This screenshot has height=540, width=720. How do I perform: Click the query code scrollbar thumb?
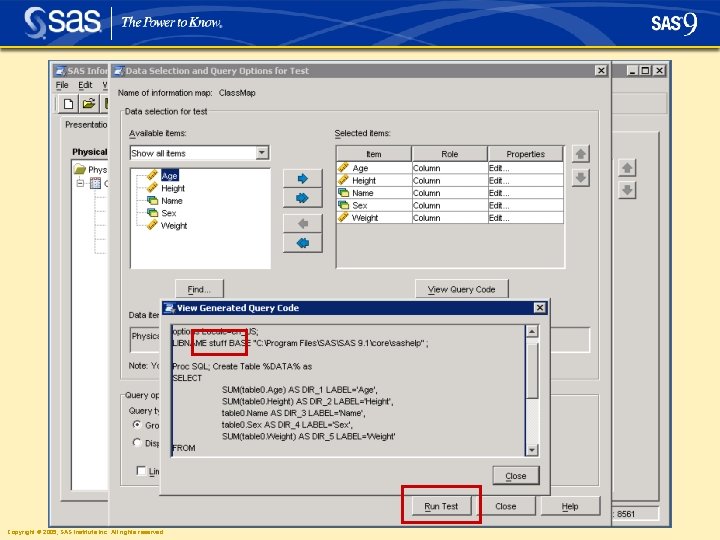click(532, 370)
